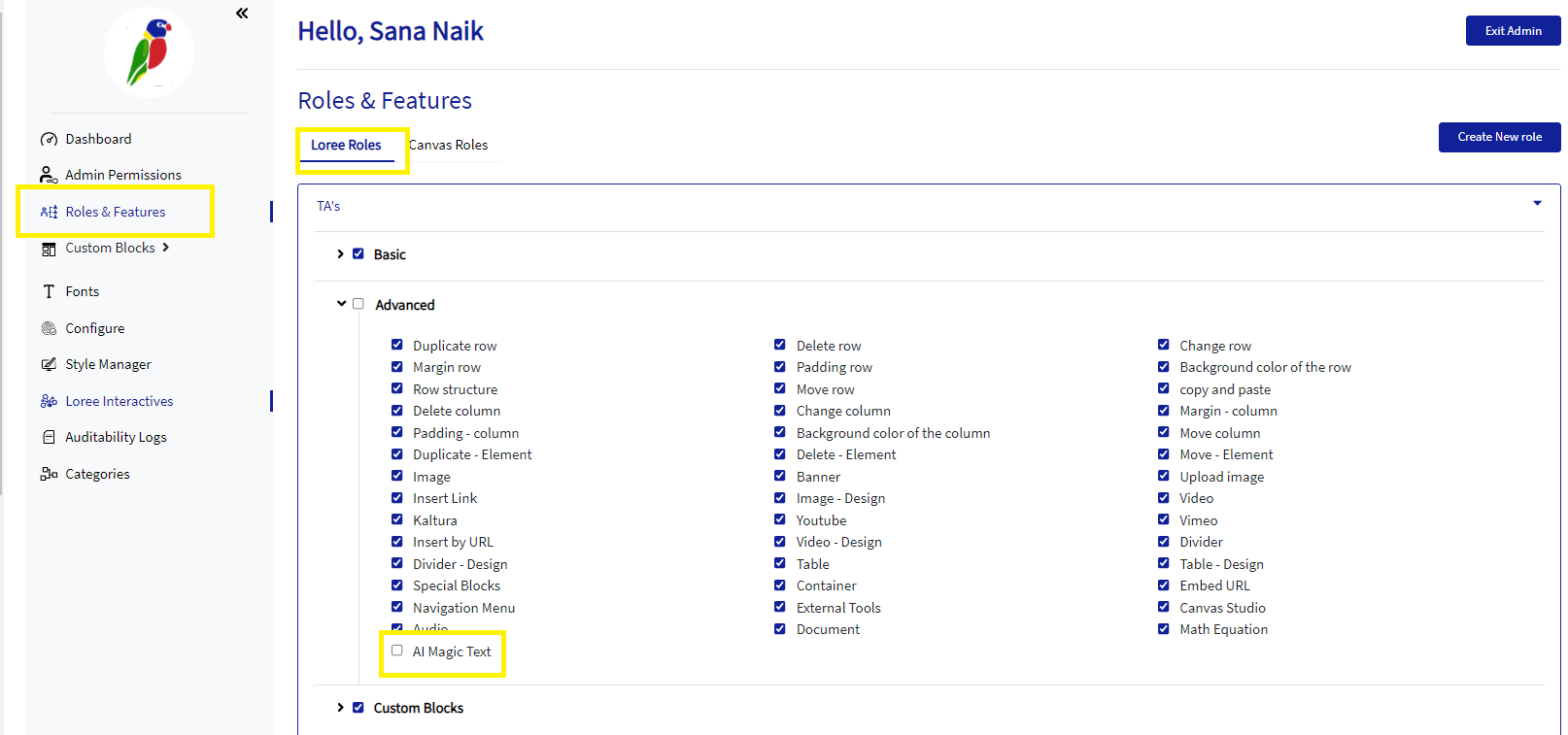Screen dimensions: 1568x735
Task: Uncheck the Canvas Studio checkbox
Action: [1164, 607]
